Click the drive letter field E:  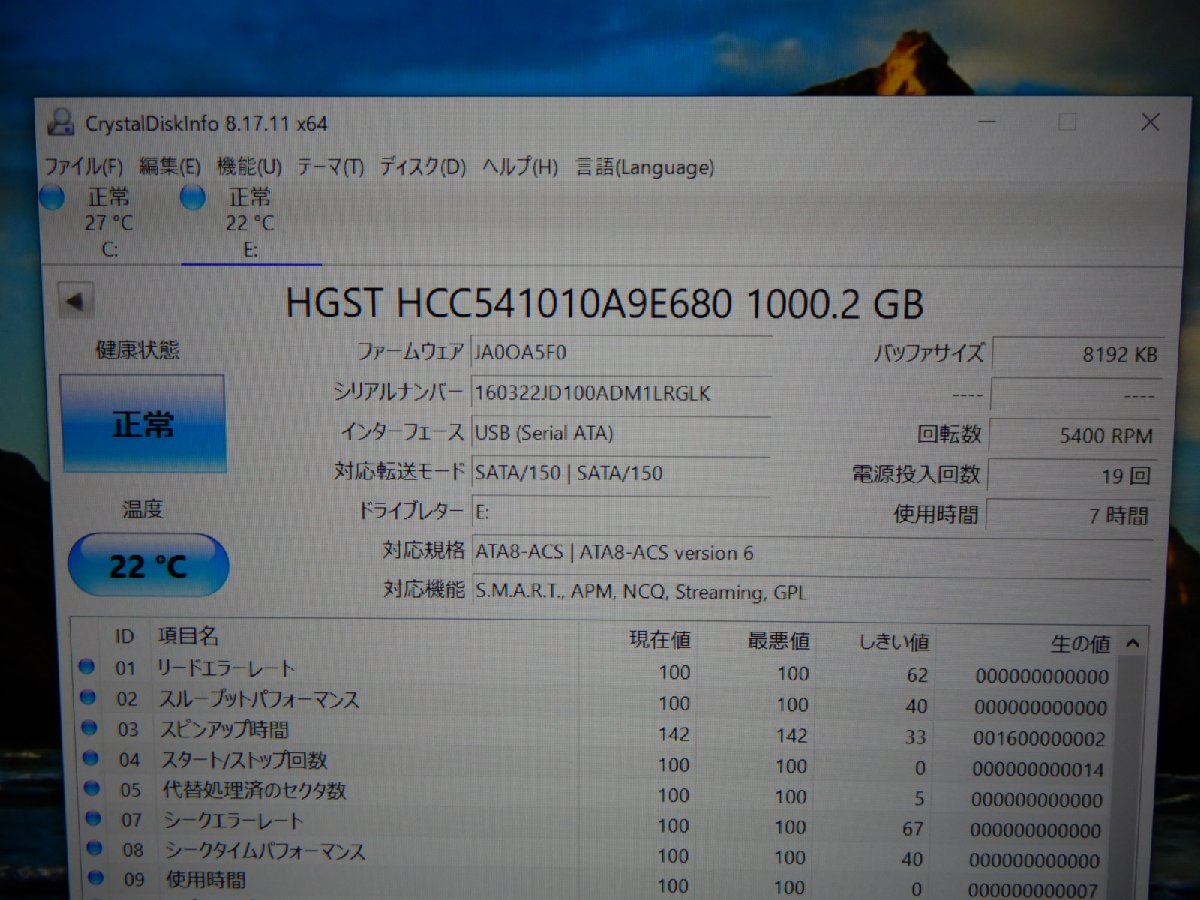click(620, 511)
